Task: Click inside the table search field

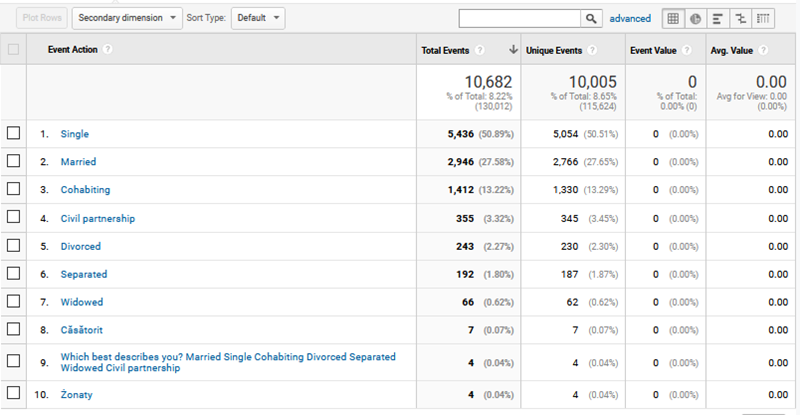Action: [x=520, y=18]
